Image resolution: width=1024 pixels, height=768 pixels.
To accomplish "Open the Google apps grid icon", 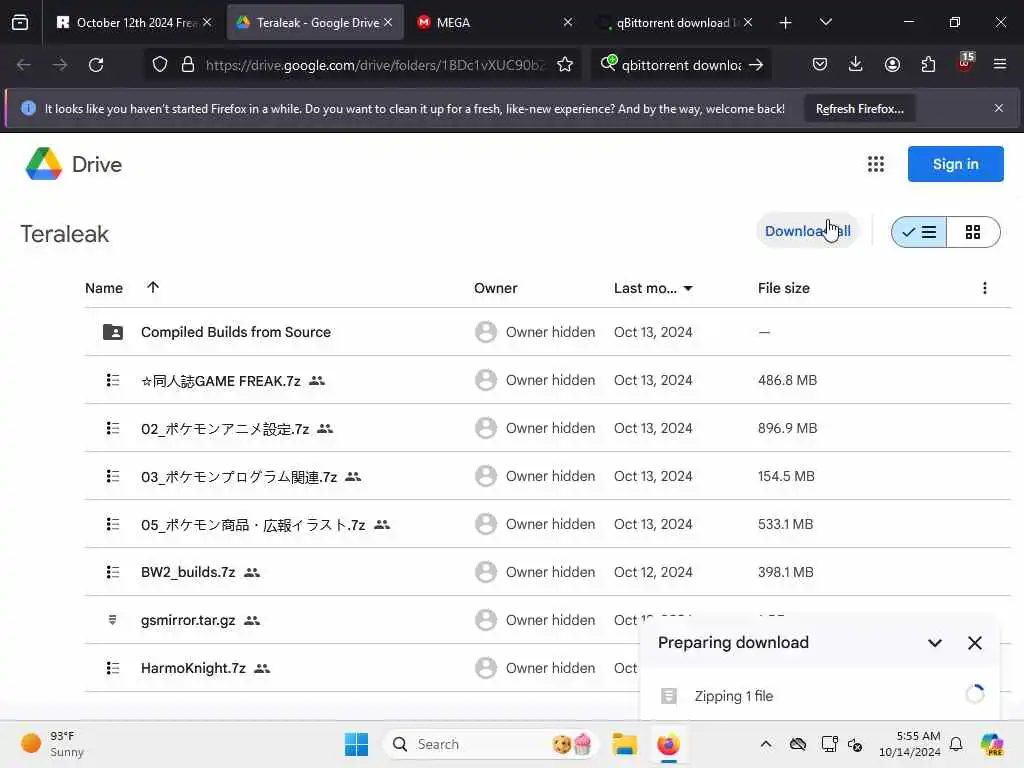I will point(876,164).
